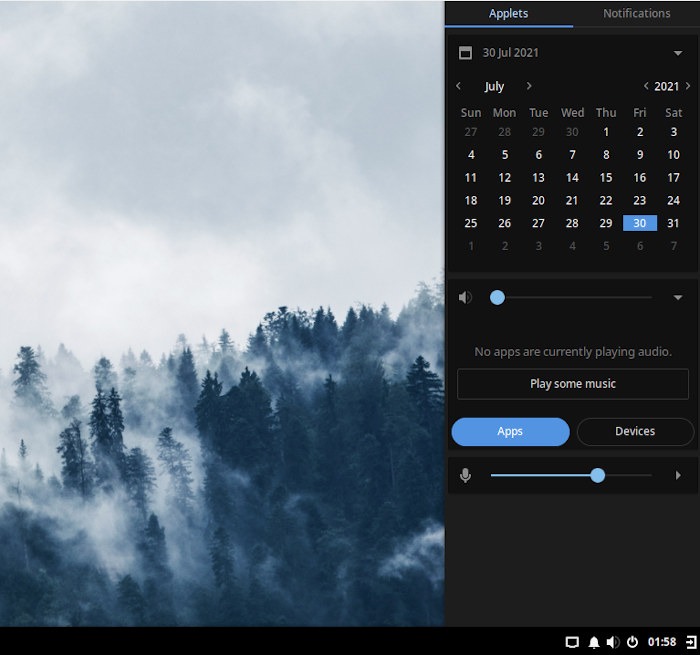Select July 1 in the calendar

pyautogui.click(x=606, y=132)
